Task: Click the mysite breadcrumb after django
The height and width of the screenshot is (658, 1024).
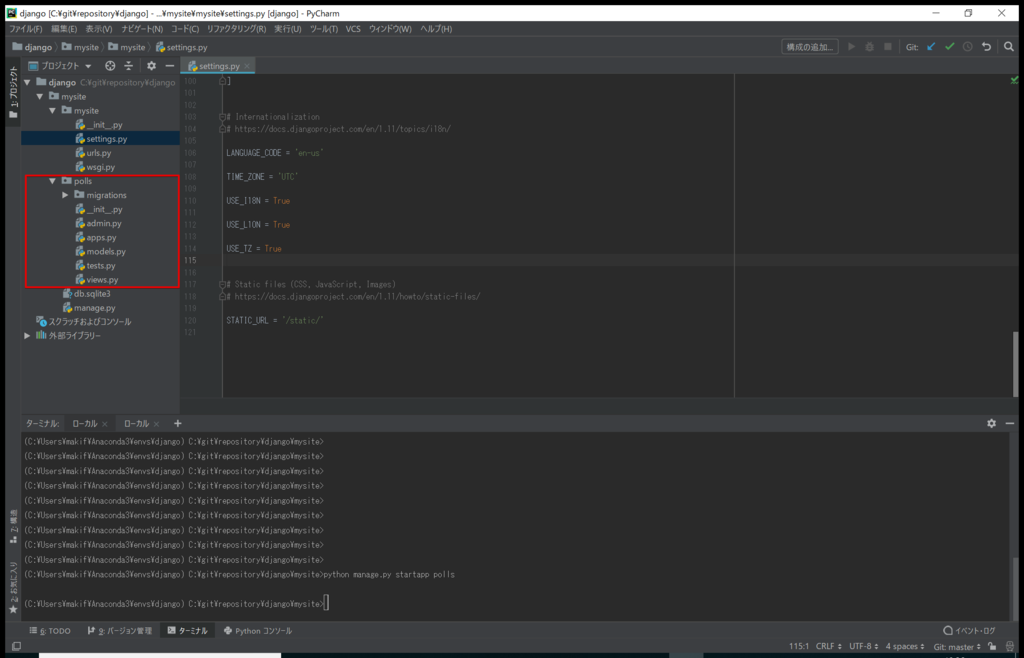Action: click(x=80, y=47)
